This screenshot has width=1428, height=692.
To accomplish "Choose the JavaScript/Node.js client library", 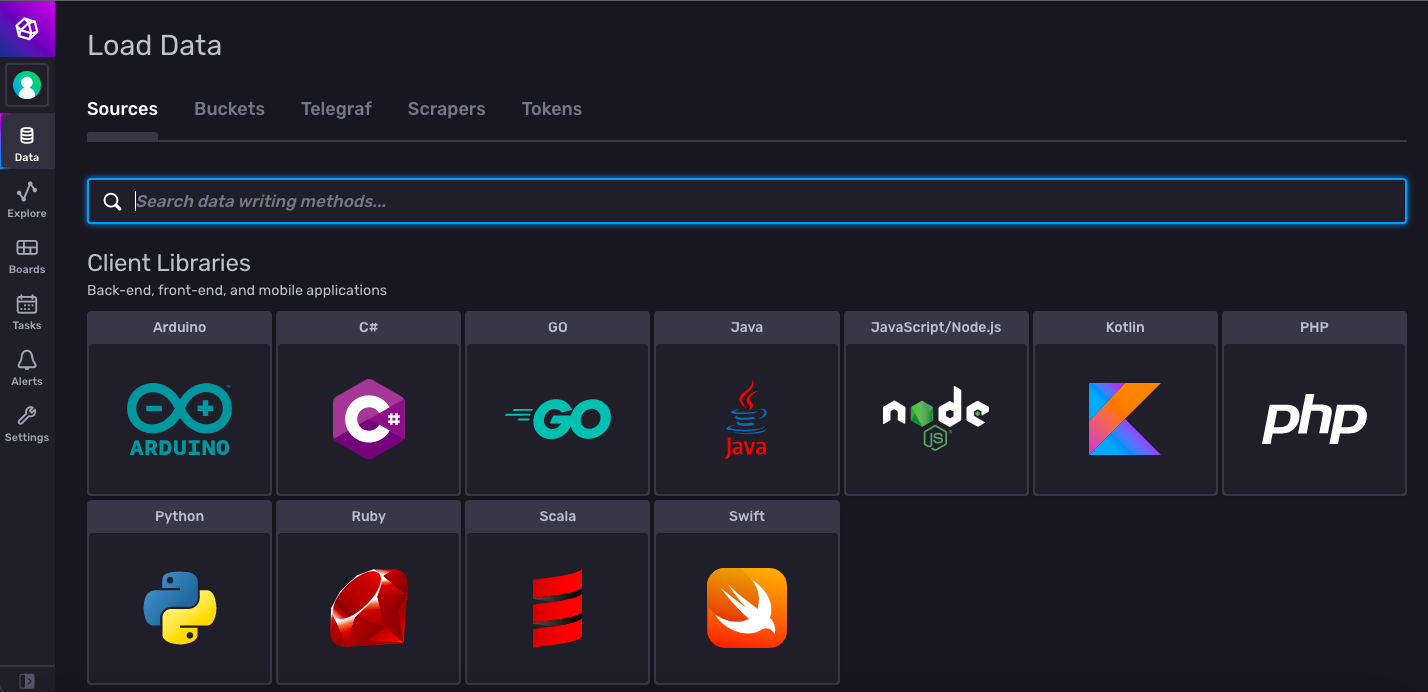I will tap(936, 403).
